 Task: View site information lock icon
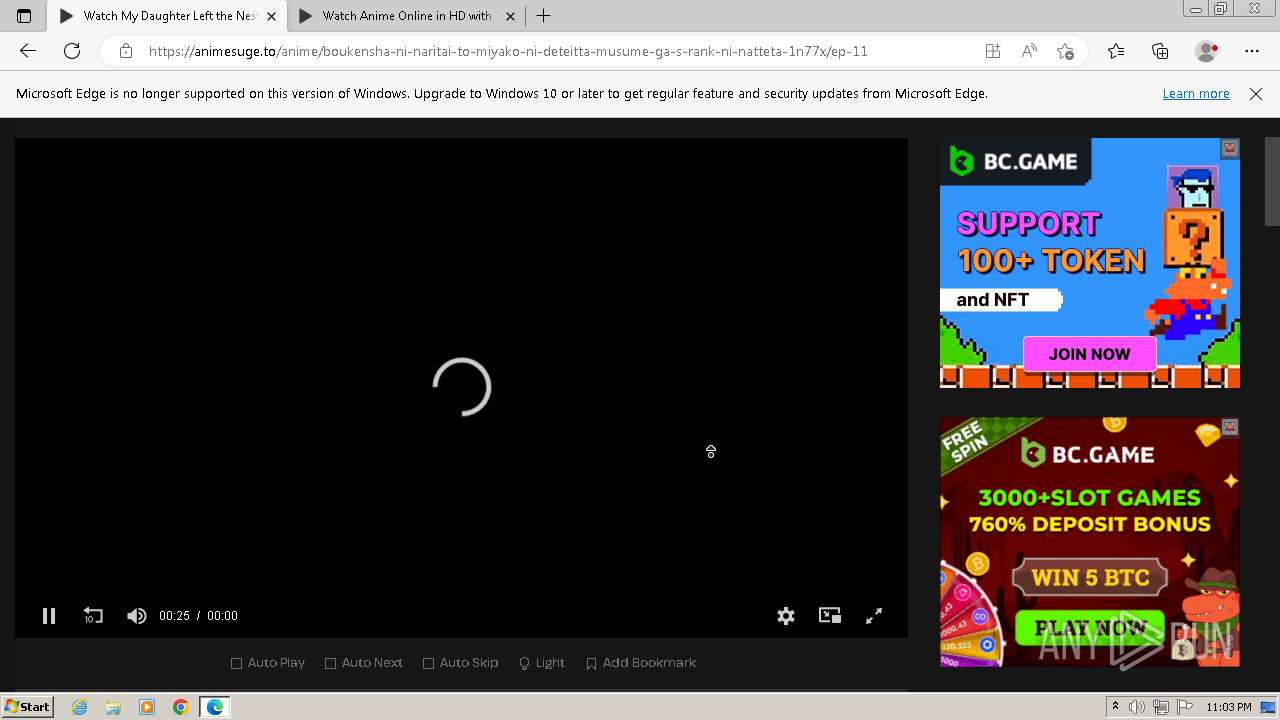(126, 51)
